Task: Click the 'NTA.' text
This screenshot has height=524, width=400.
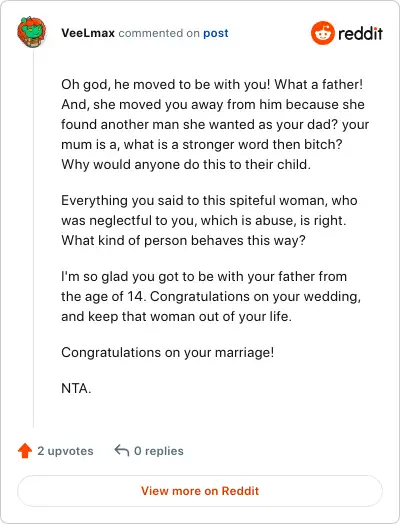Action: click(76, 388)
